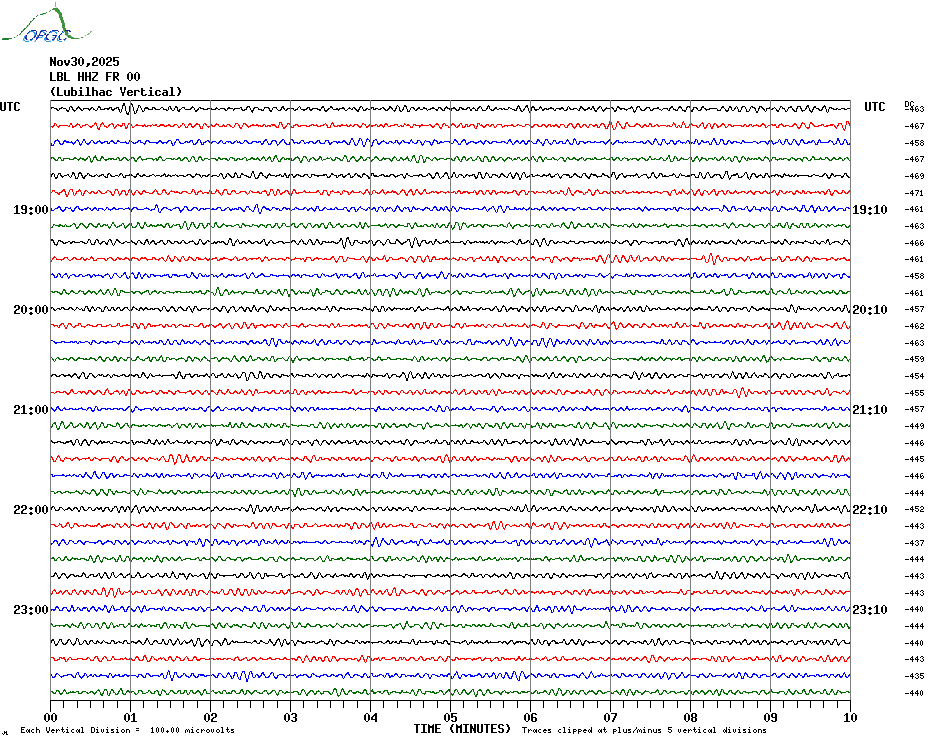This screenshot has height=744, width=930.
Task: Click the 04 minute tick label
Action: pos(371,717)
